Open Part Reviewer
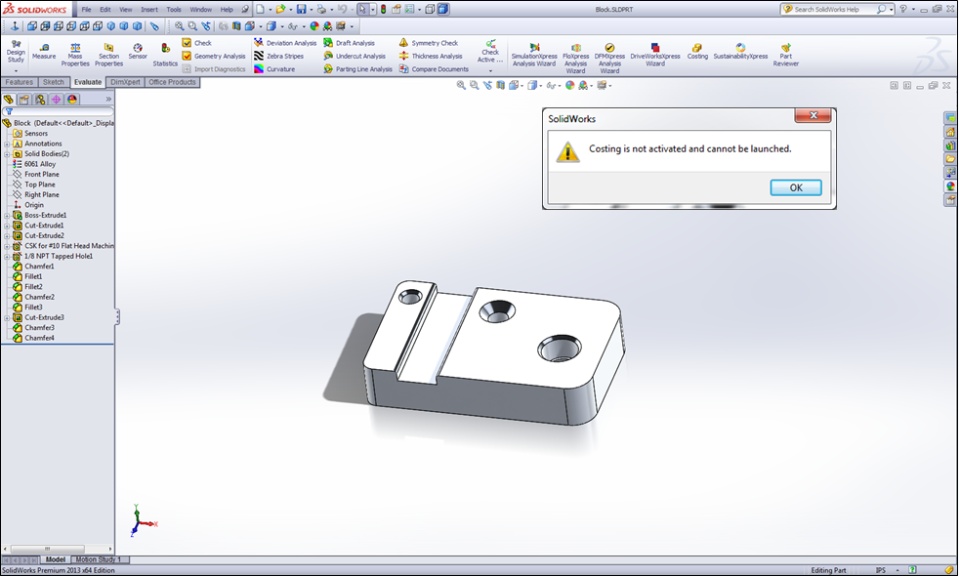This screenshot has width=960, height=576. point(786,55)
